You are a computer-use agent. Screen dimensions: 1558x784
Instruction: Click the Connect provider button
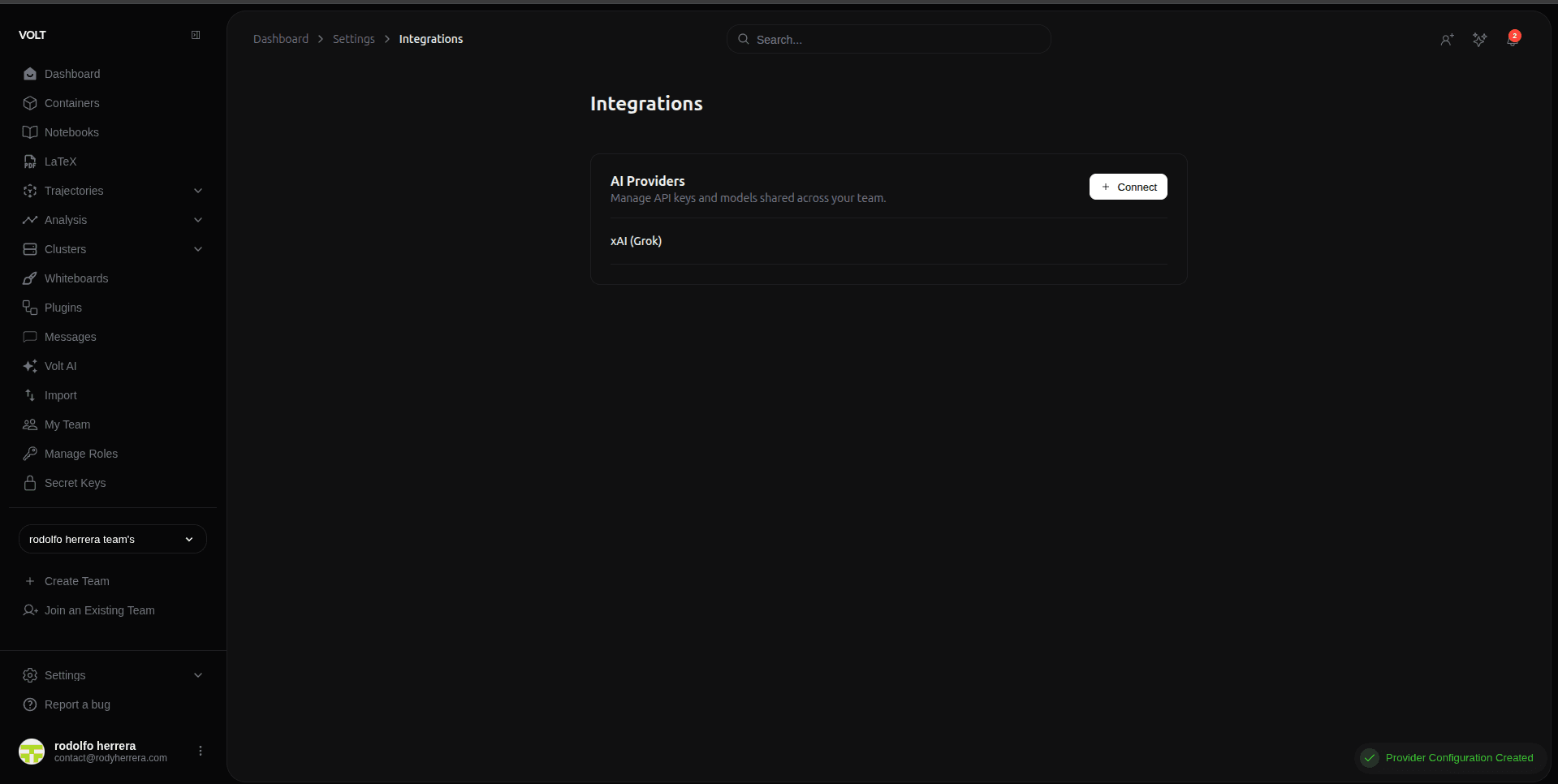pos(1128,187)
